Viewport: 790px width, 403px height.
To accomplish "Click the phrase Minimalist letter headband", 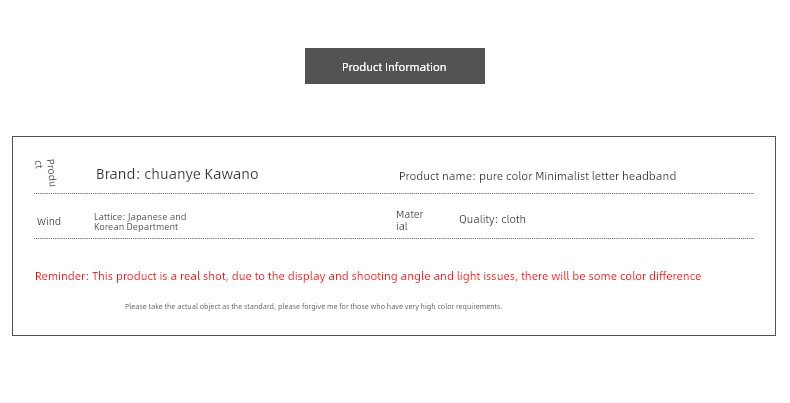I will 606,176.
